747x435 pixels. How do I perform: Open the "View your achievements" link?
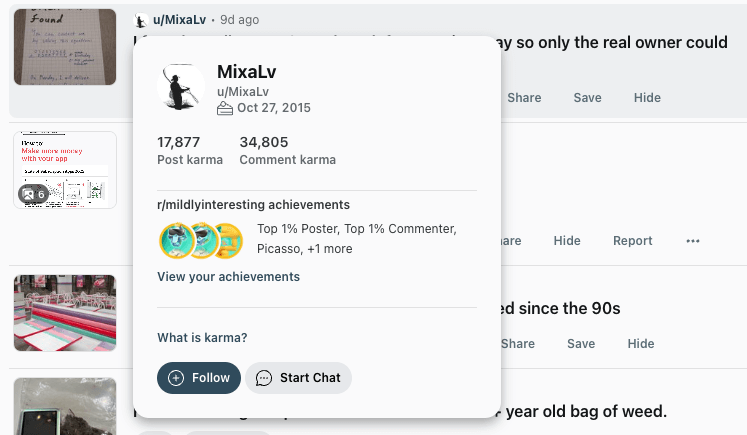(228, 277)
